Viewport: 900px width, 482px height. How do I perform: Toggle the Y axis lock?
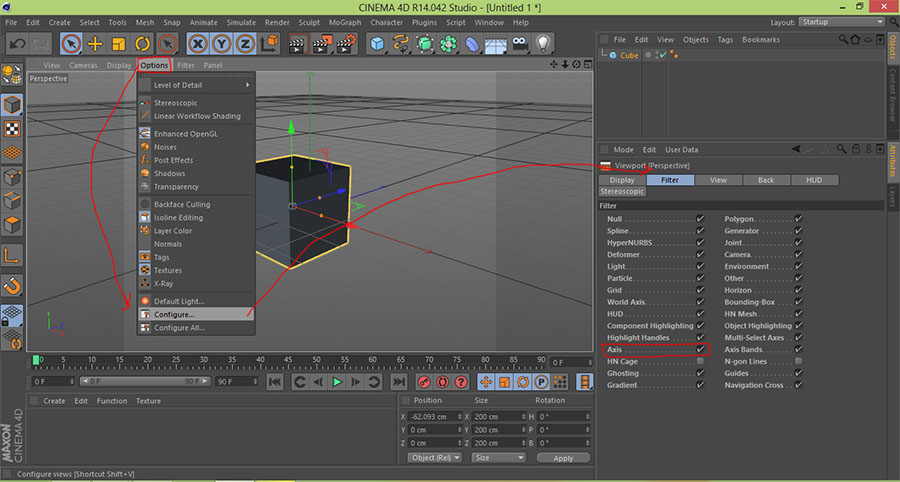pos(222,43)
